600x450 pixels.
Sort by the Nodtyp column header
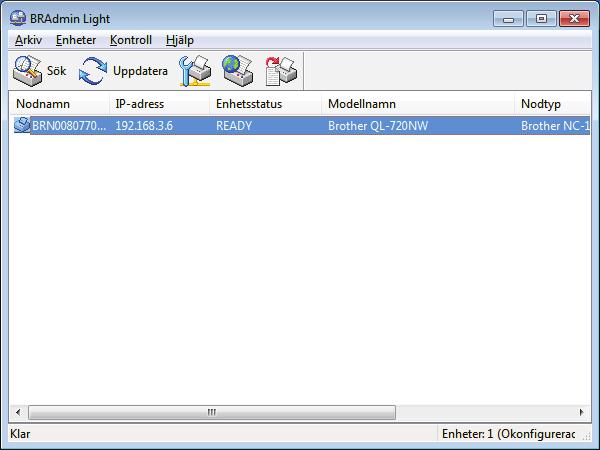coord(553,104)
